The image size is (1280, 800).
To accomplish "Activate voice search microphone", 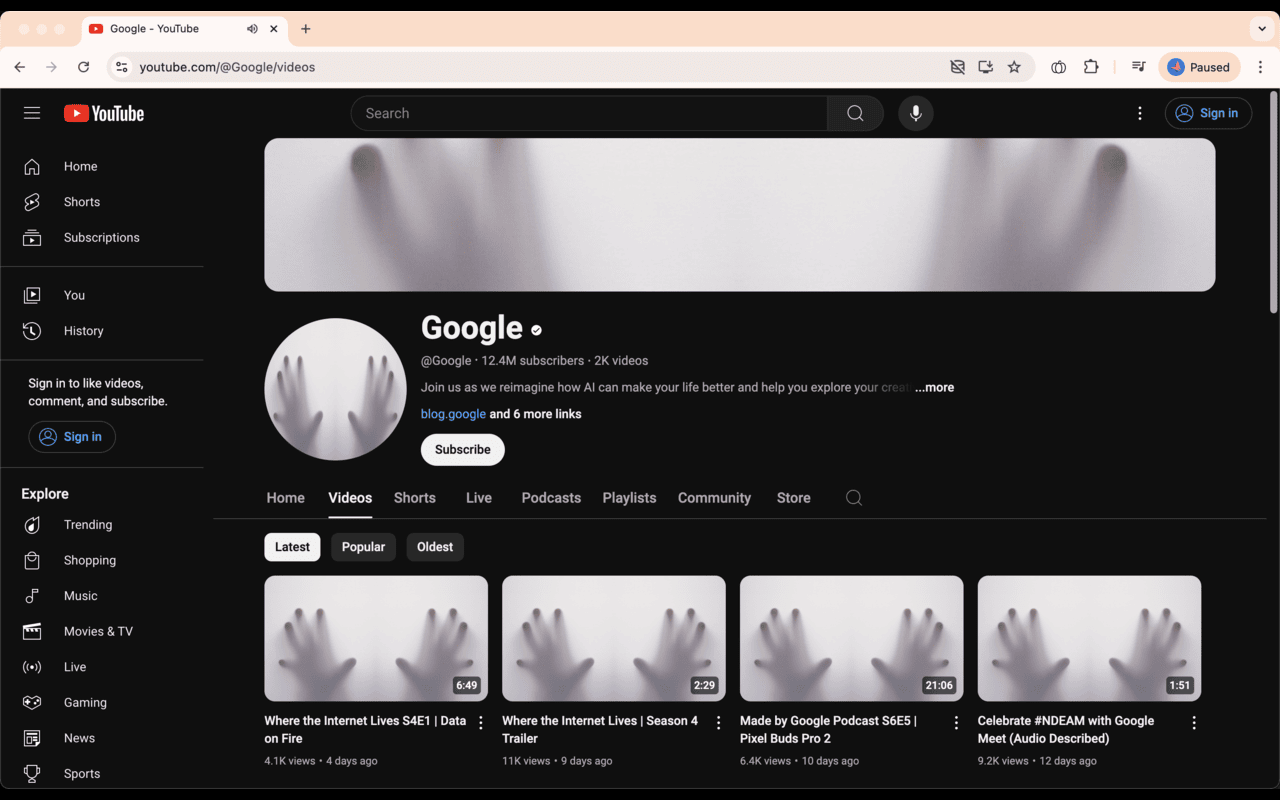I will point(915,113).
